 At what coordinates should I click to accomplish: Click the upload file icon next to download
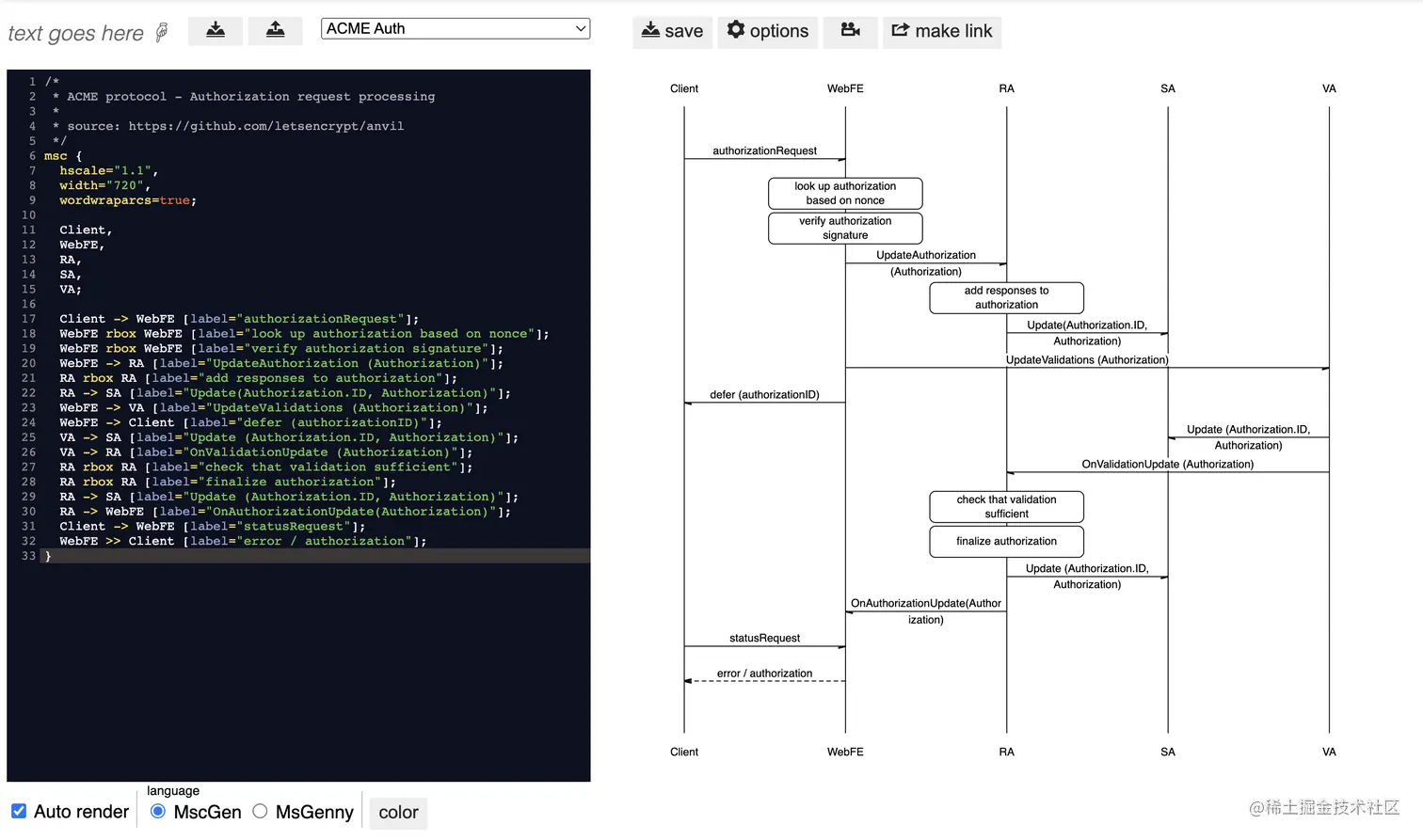pyautogui.click(x=275, y=30)
